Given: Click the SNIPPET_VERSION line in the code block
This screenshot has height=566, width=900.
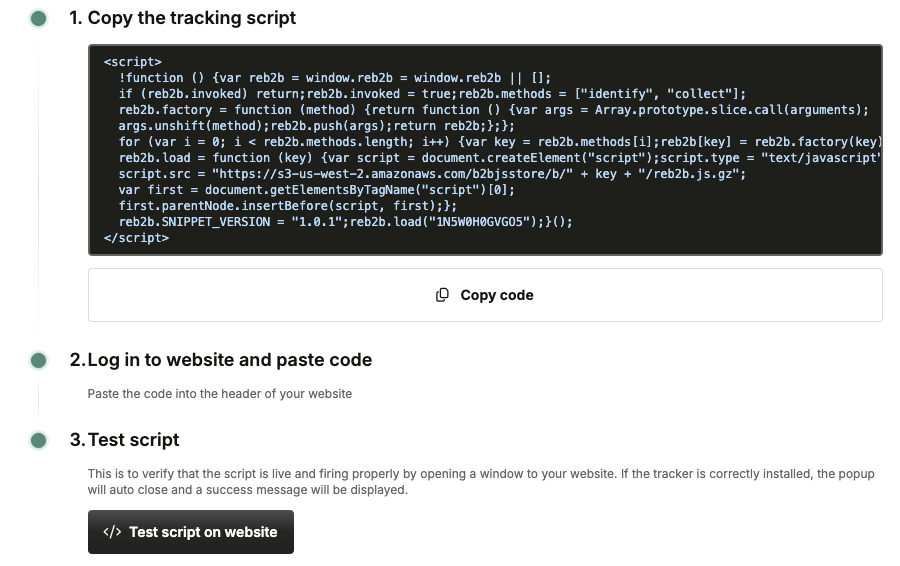Looking at the screenshot, I should point(345,222).
